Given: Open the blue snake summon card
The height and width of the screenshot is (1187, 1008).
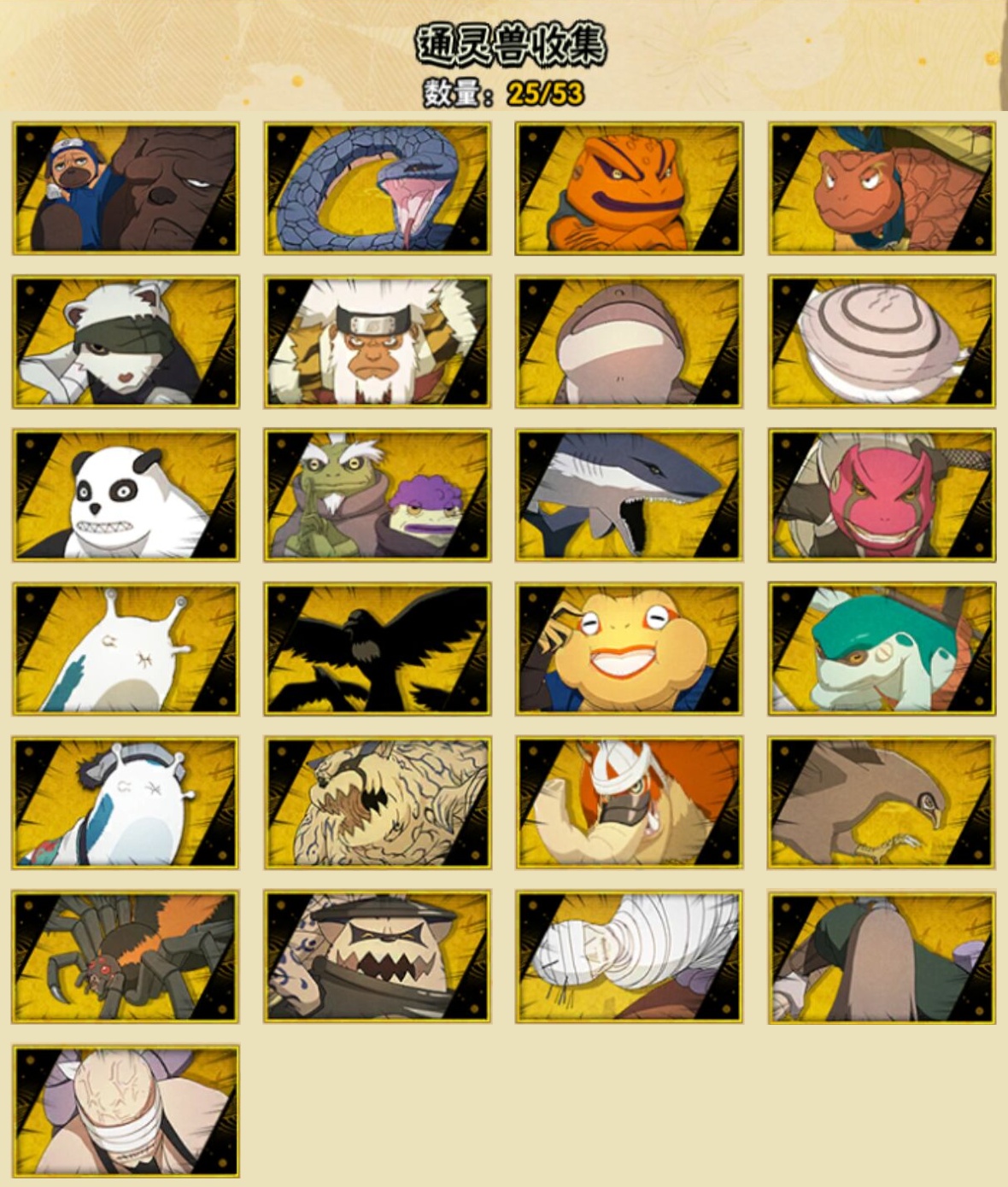Looking at the screenshot, I should click(x=377, y=188).
